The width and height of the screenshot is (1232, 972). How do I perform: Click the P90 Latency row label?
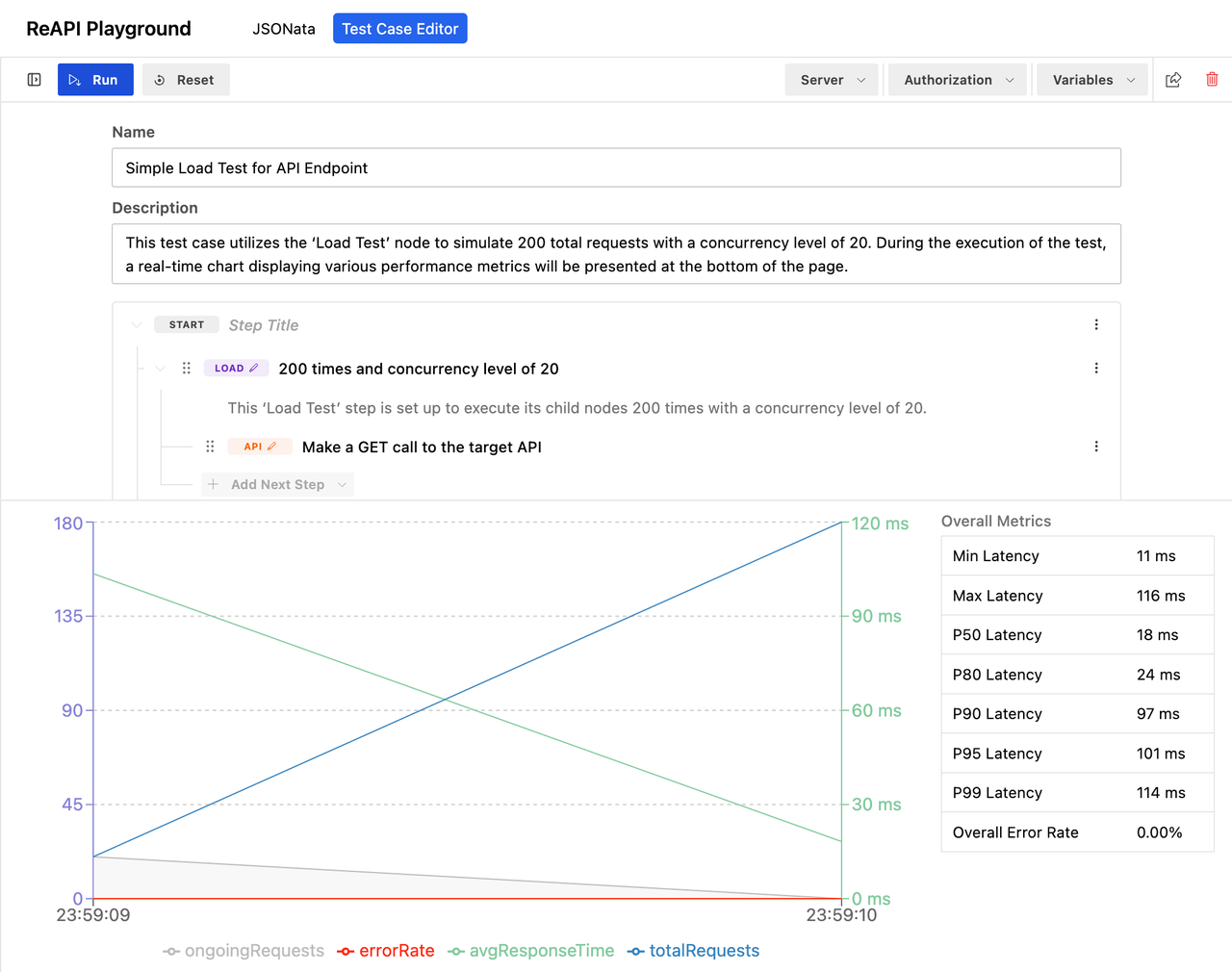click(997, 714)
